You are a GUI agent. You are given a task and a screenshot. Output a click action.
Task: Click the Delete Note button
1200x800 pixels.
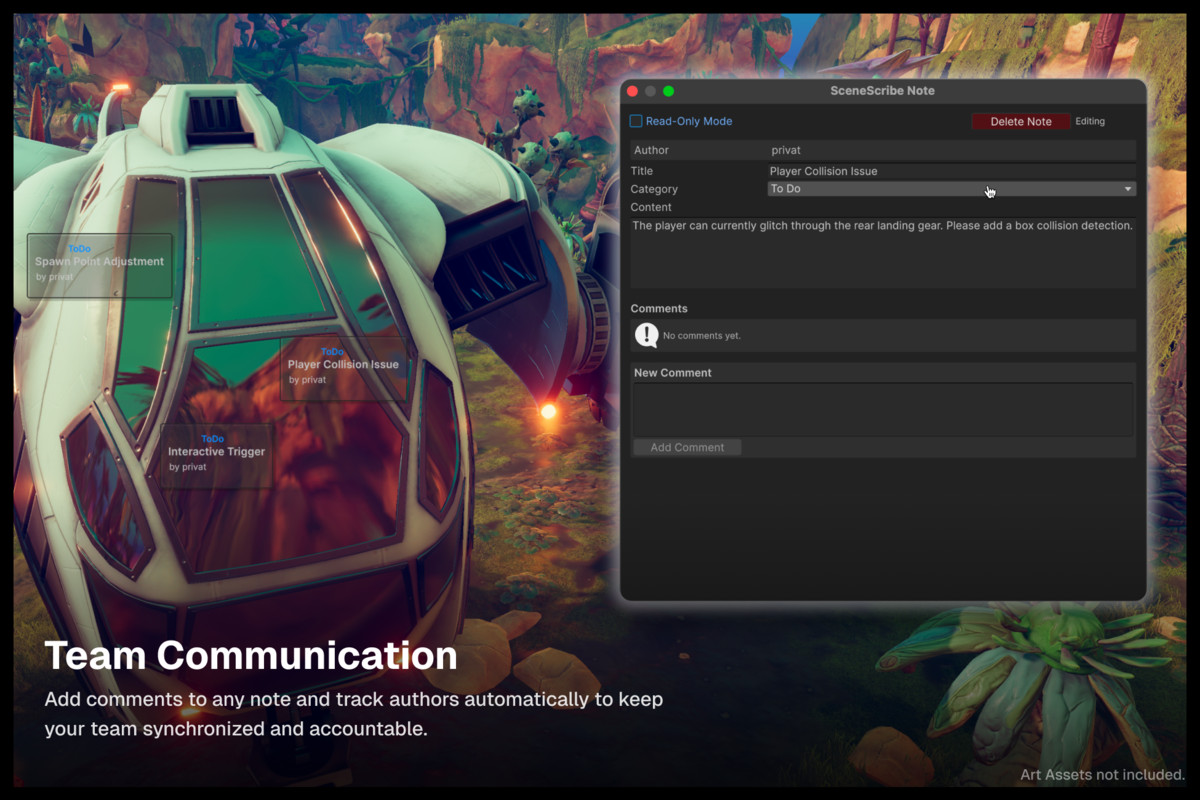pyautogui.click(x=1020, y=121)
